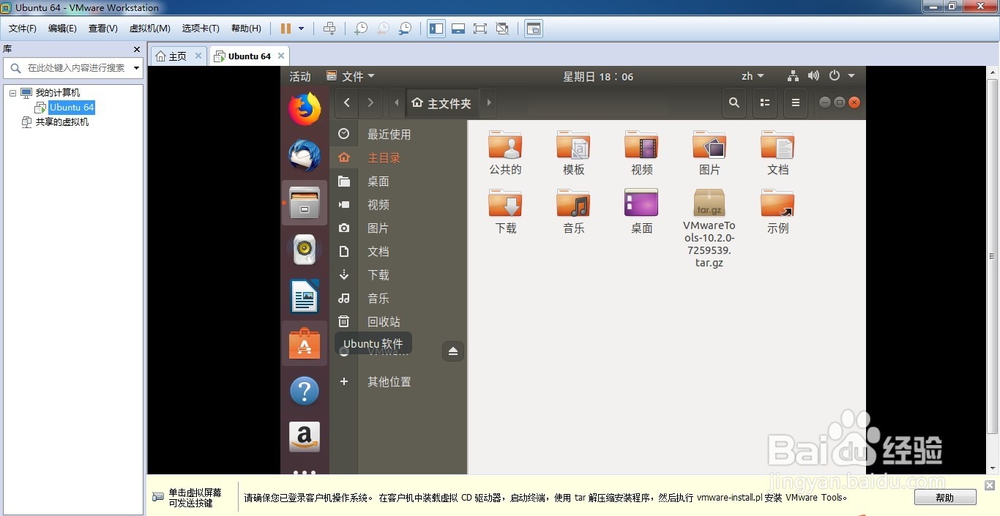The width and height of the screenshot is (1000, 516).
Task: Click the 帮助 button in the hint bar
Action: click(x=945, y=498)
